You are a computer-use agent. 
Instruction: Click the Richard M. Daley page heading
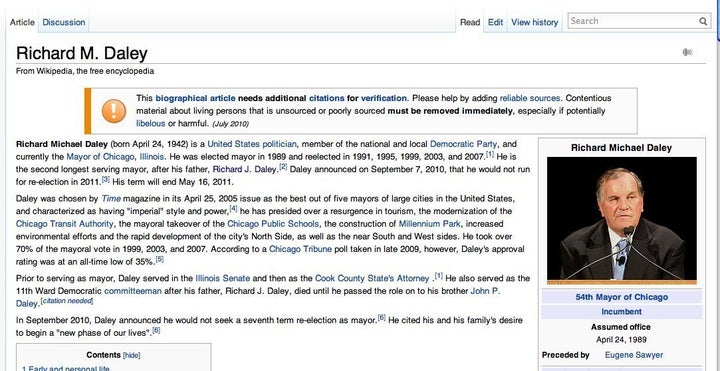click(x=82, y=53)
